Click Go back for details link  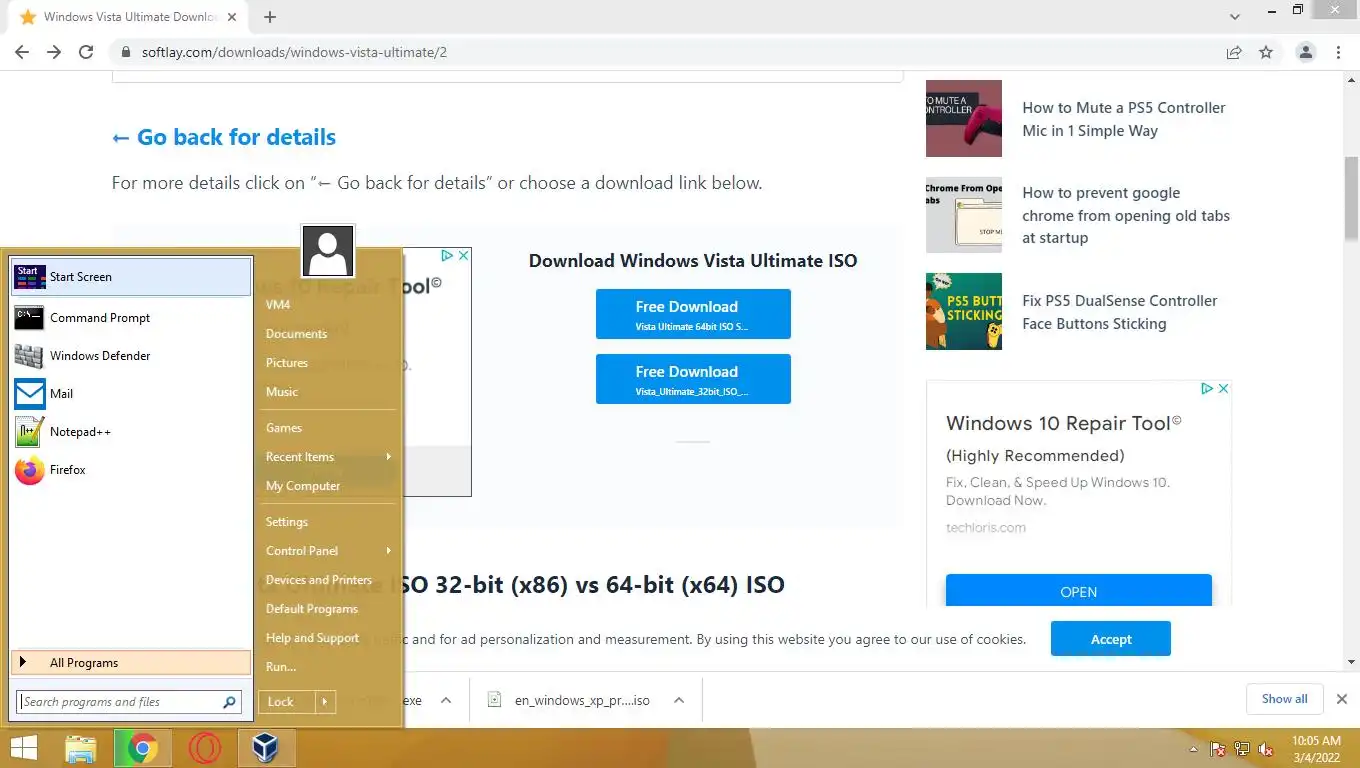point(224,137)
